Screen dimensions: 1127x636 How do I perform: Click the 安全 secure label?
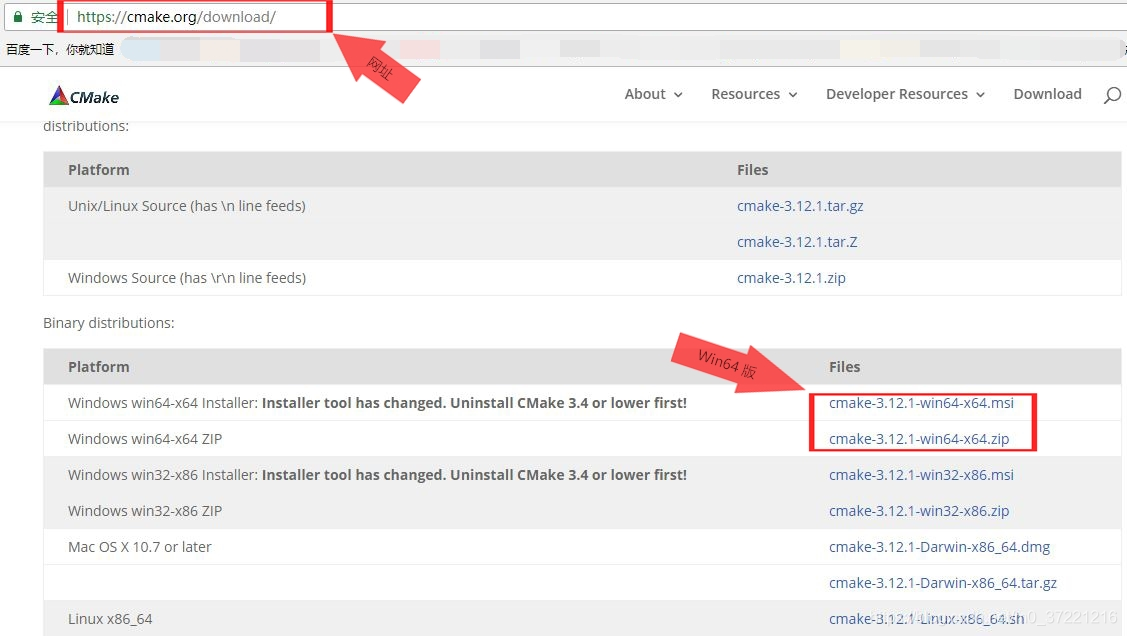[43, 17]
